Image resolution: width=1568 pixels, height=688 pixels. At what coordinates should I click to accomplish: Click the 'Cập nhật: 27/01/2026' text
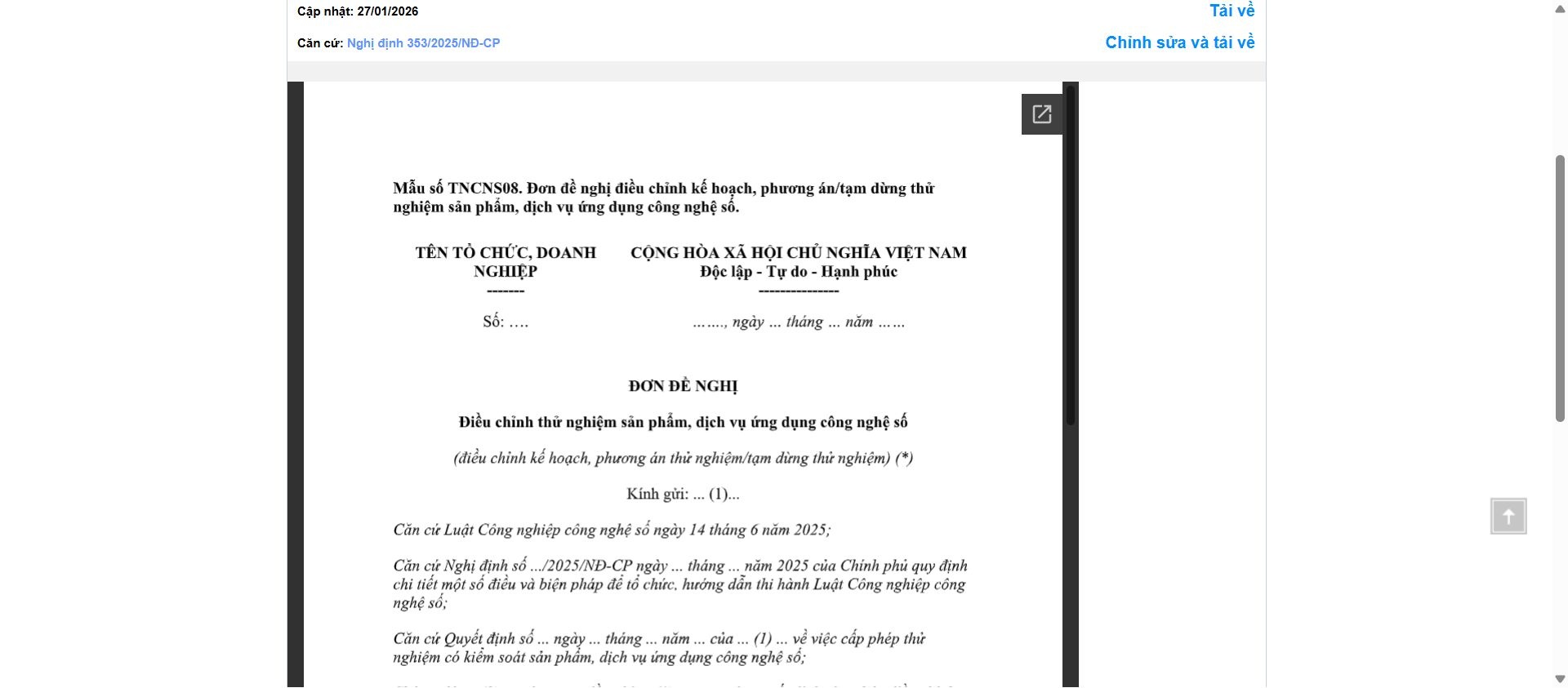pos(358,11)
